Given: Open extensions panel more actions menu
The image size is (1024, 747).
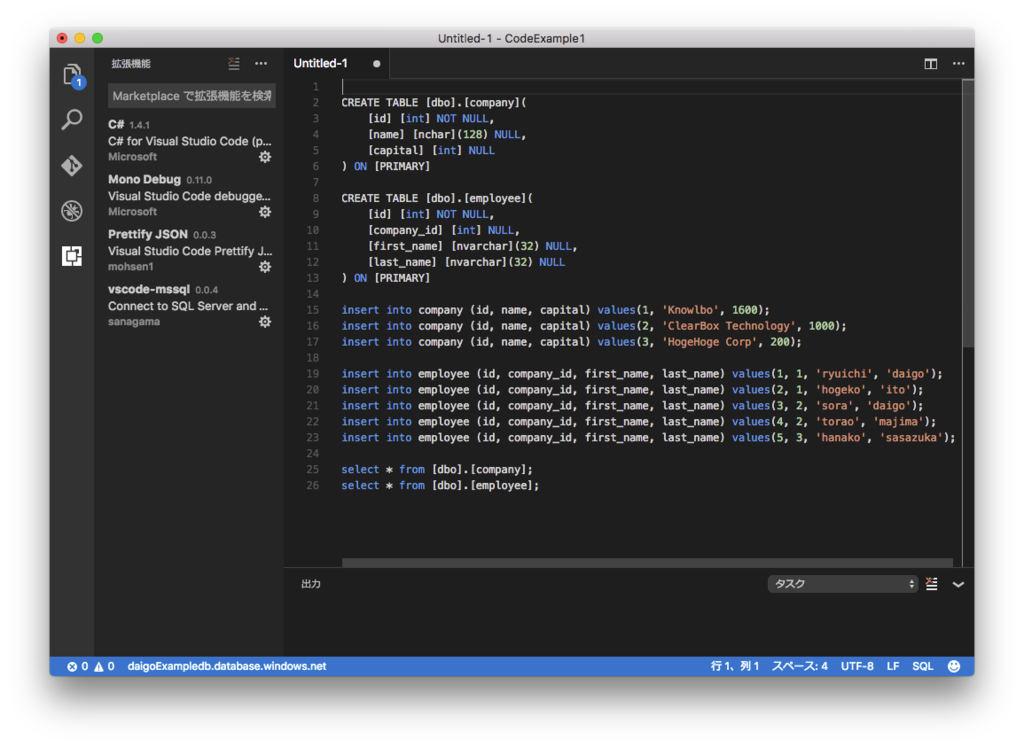Looking at the screenshot, I should [261, 63].
